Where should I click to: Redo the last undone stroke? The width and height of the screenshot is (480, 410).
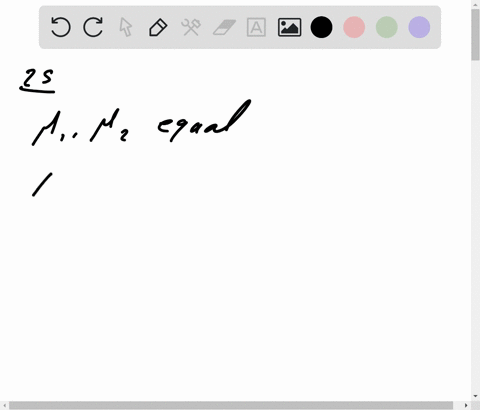click(93, 27)
